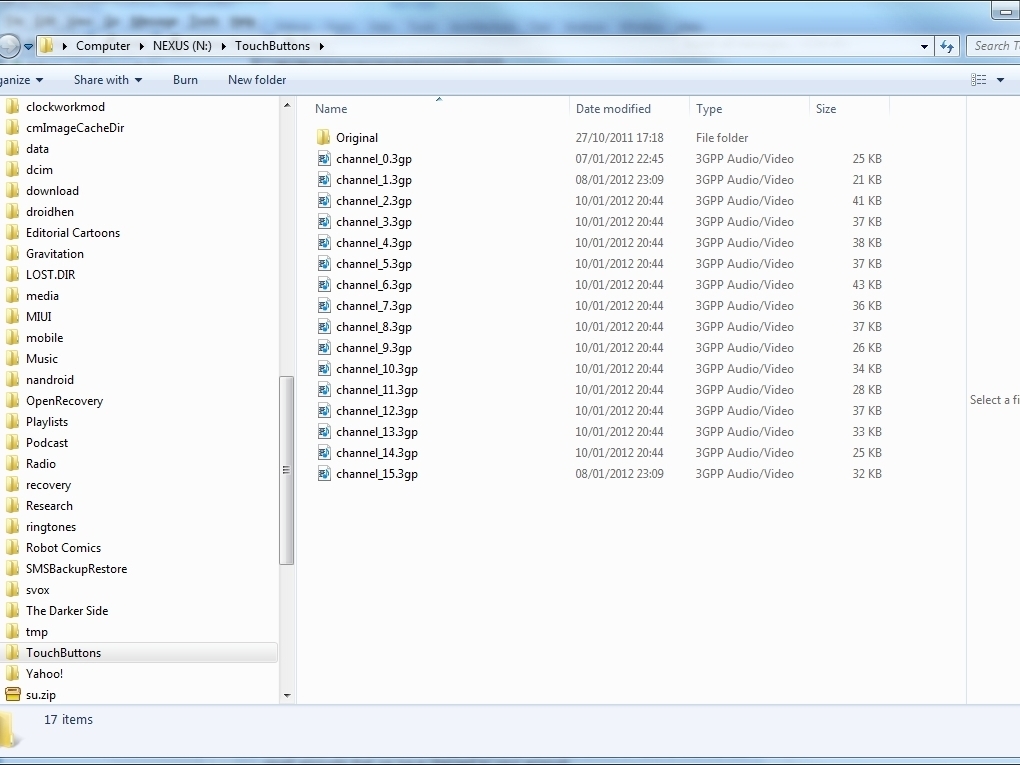Image resolution: width=1020 pixels, height=765 pixels.
Task: Select the LOST.DIR folder
Action: click(51, 275)
